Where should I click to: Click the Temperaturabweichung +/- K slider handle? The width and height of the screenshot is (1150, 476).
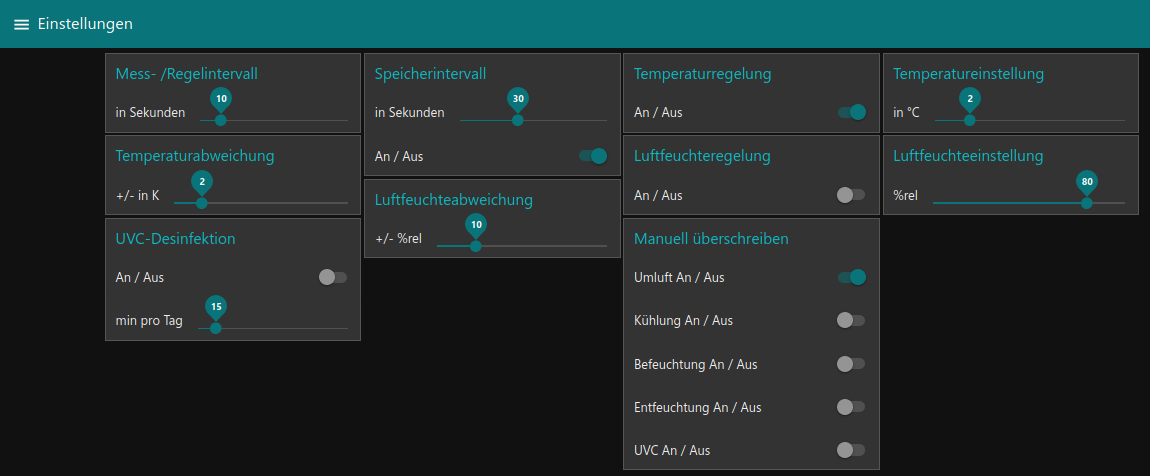[x=202, y=203]
